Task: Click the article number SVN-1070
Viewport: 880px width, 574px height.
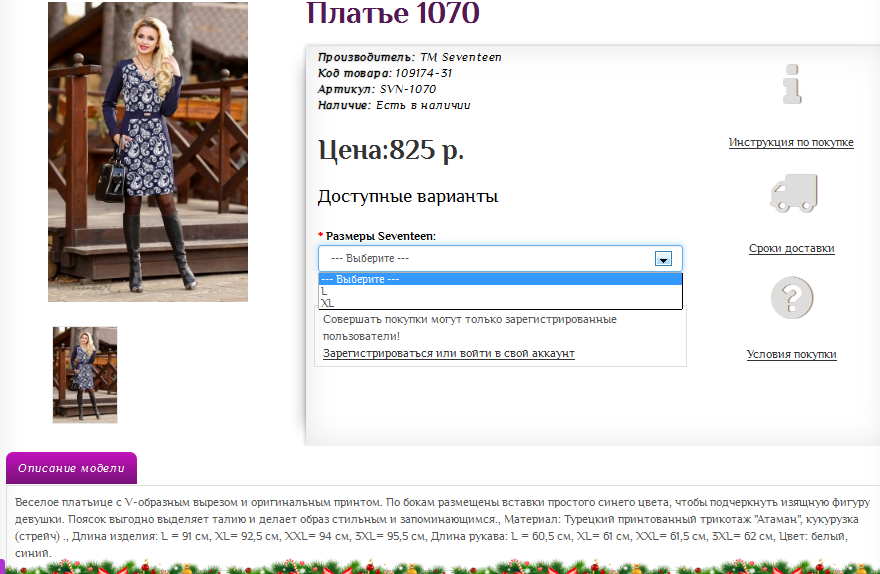Action: click(407, 89)
